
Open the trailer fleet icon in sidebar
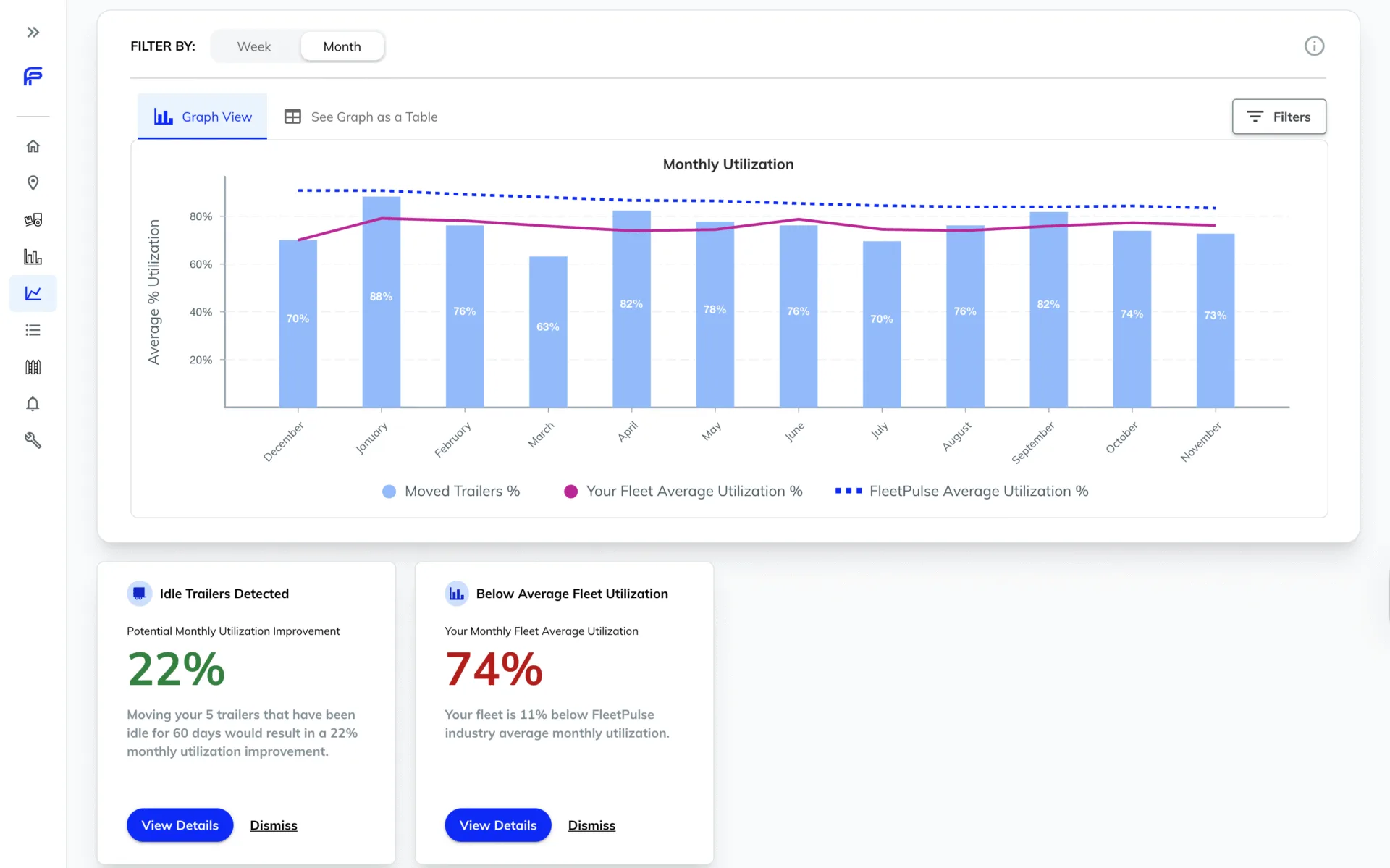(x=33, y=220)
